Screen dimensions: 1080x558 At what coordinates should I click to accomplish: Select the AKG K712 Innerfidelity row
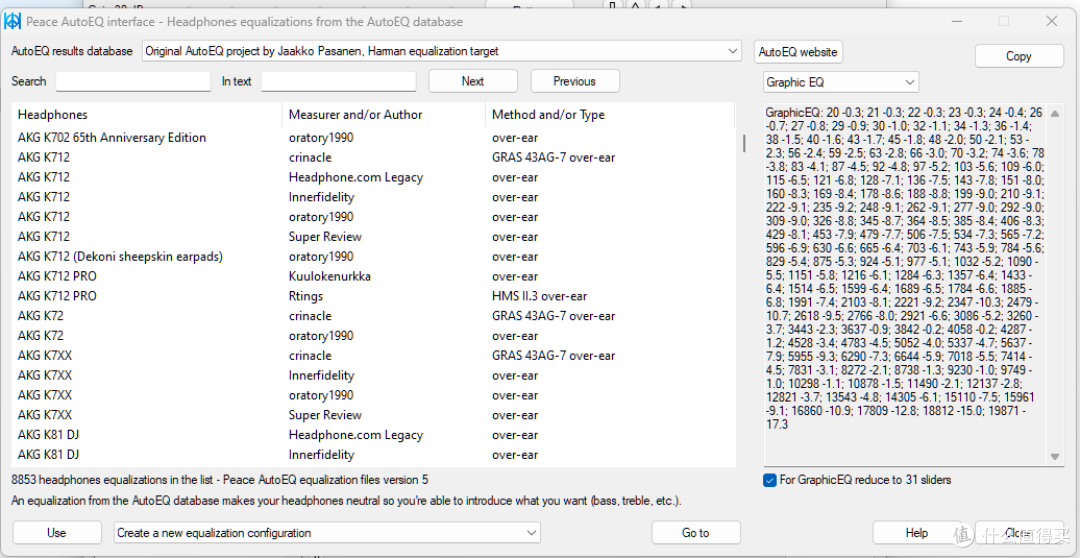pos(373,197)
